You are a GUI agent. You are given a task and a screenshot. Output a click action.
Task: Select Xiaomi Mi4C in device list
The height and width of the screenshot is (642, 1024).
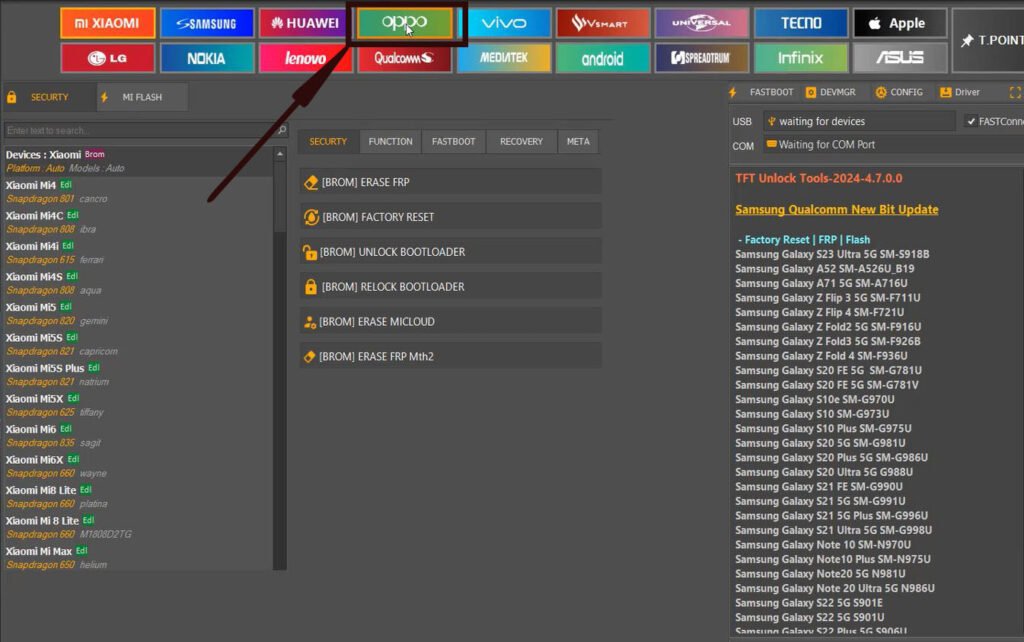pos(137,223)
